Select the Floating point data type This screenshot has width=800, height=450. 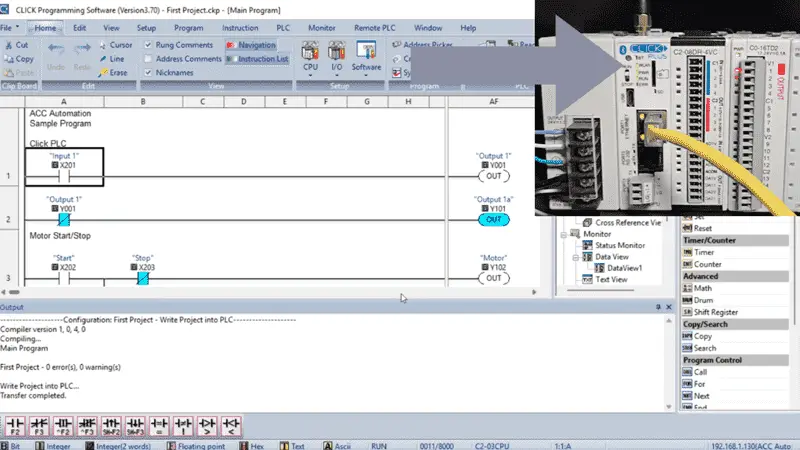196,446
